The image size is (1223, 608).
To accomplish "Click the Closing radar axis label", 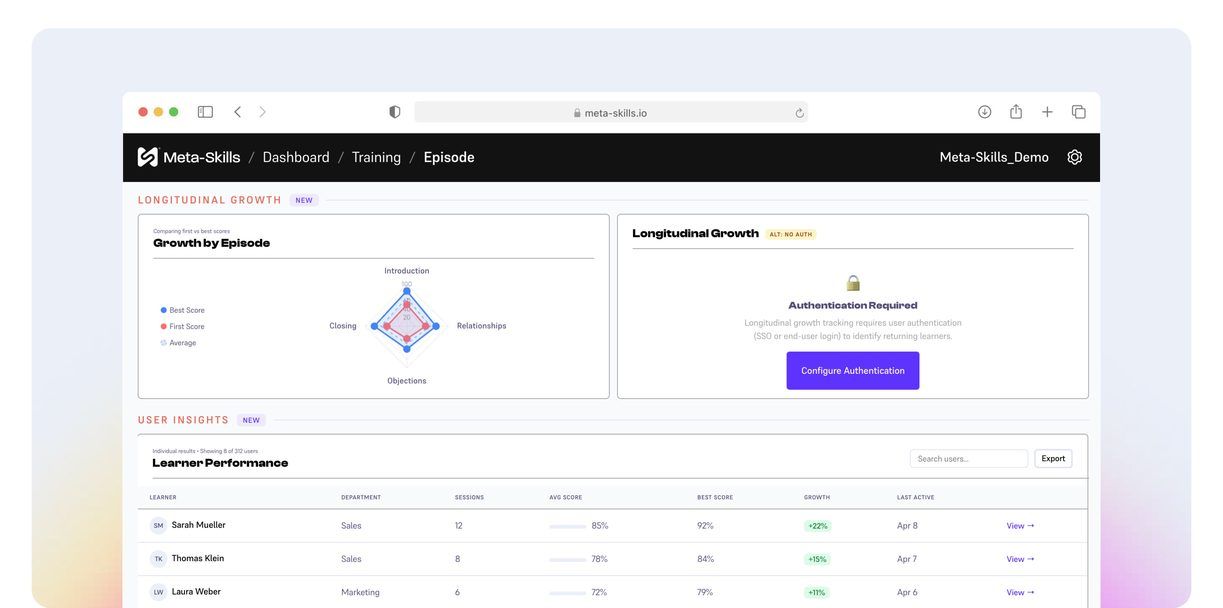I will [343, 326].
